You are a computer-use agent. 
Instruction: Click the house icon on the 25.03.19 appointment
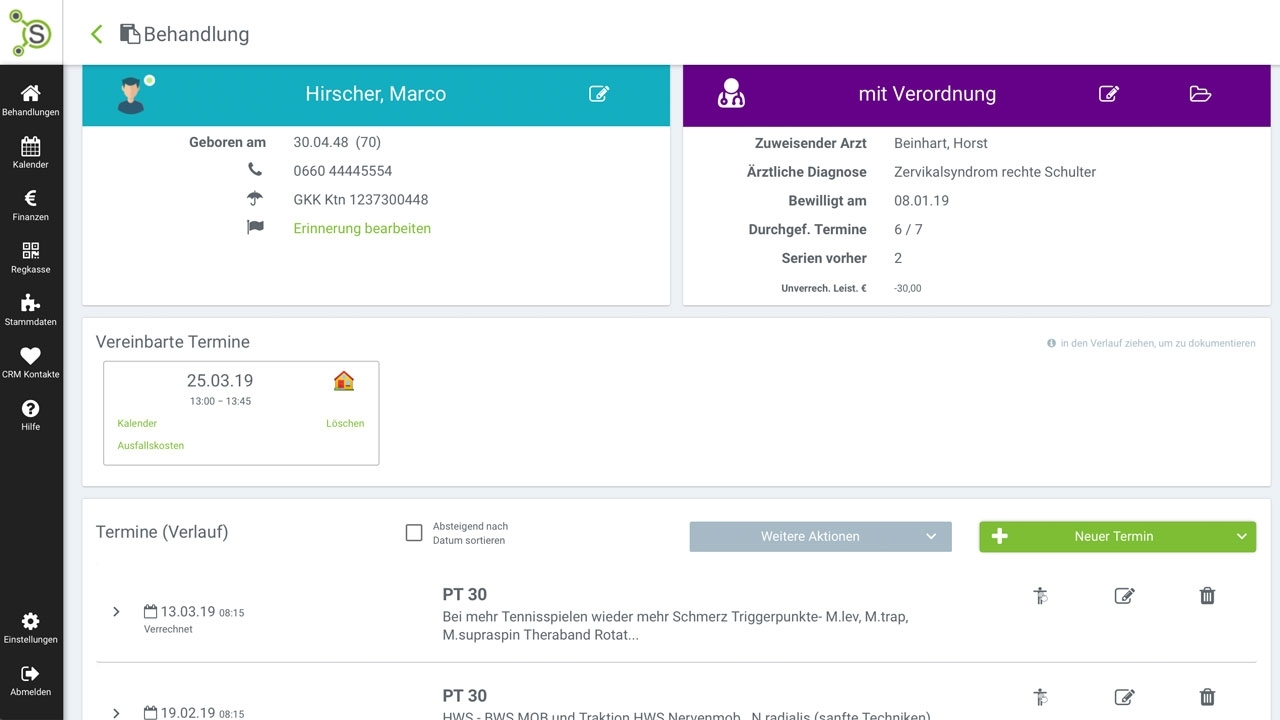click(x=343, y=380)
